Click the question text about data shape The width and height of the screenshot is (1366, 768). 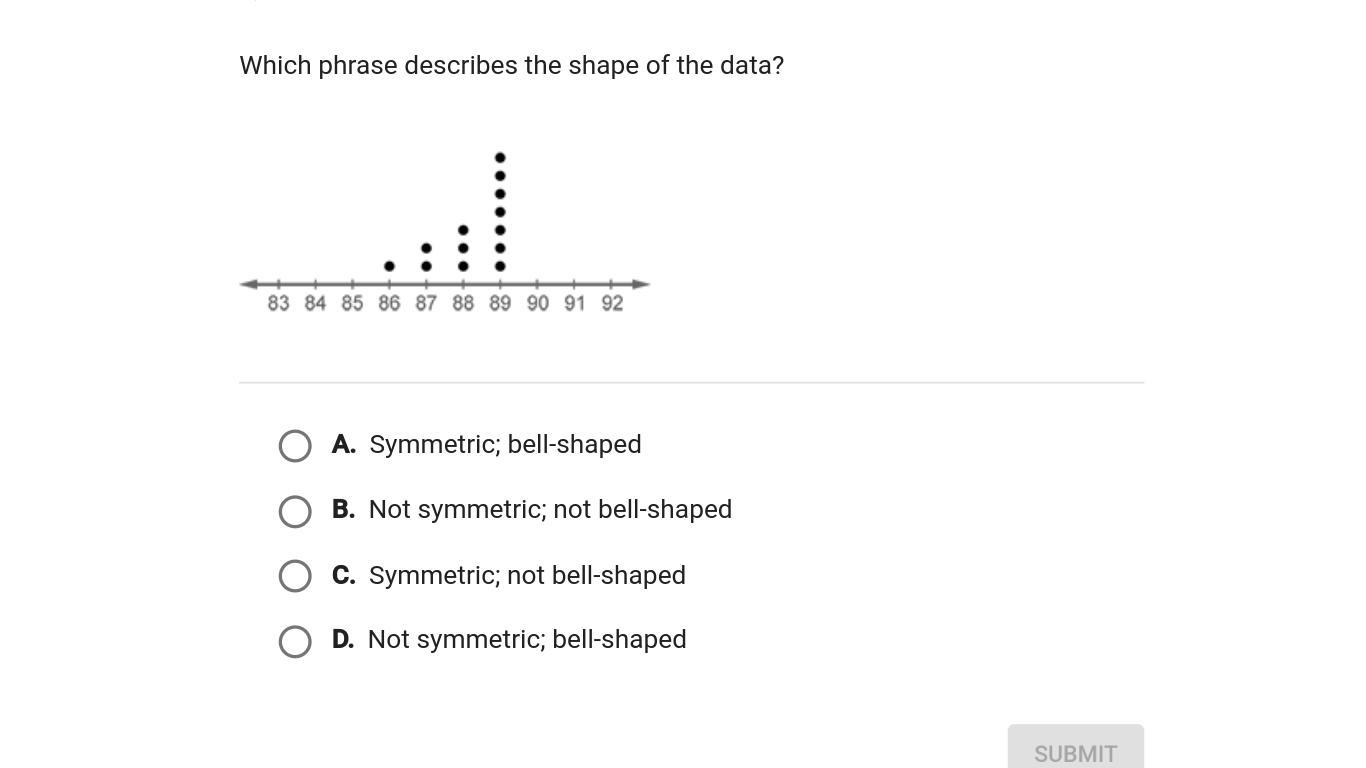point(511,66)
